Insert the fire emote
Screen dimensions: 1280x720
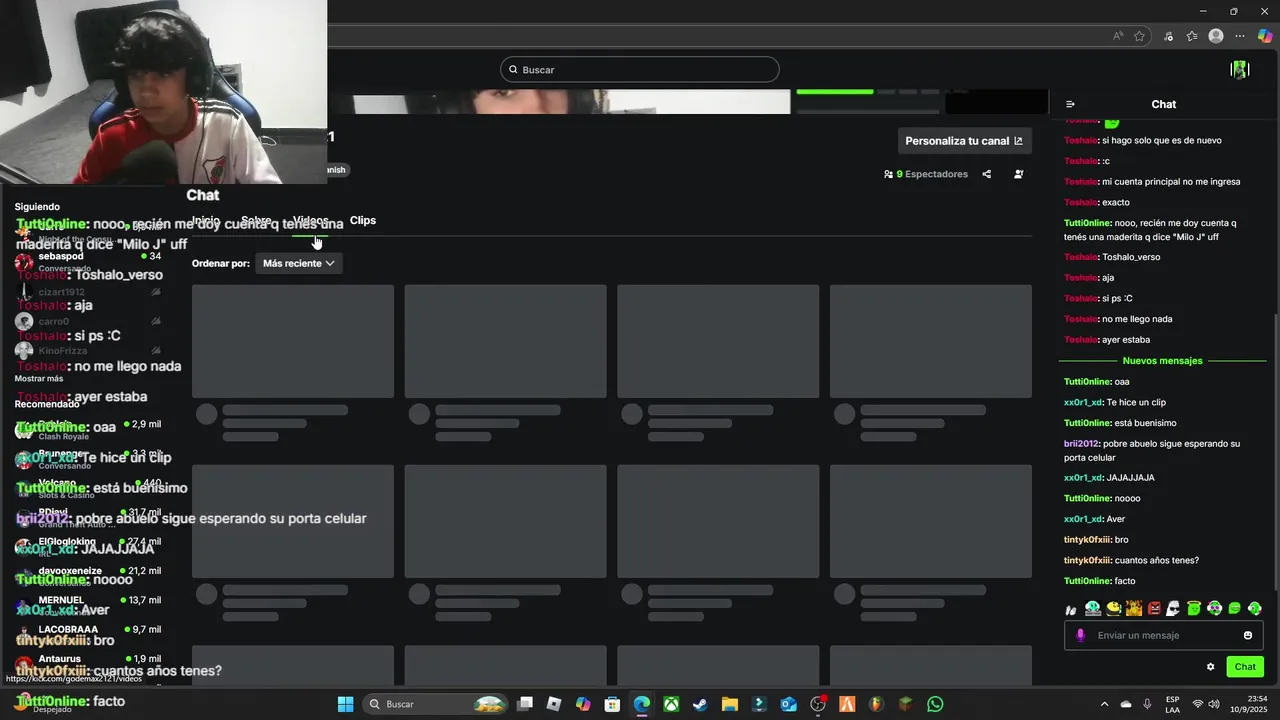pos(1134,608)
